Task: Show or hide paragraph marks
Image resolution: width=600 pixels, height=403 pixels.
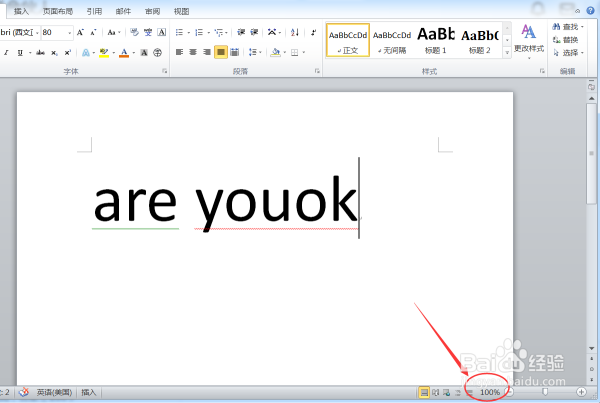Action: (313, 33)
